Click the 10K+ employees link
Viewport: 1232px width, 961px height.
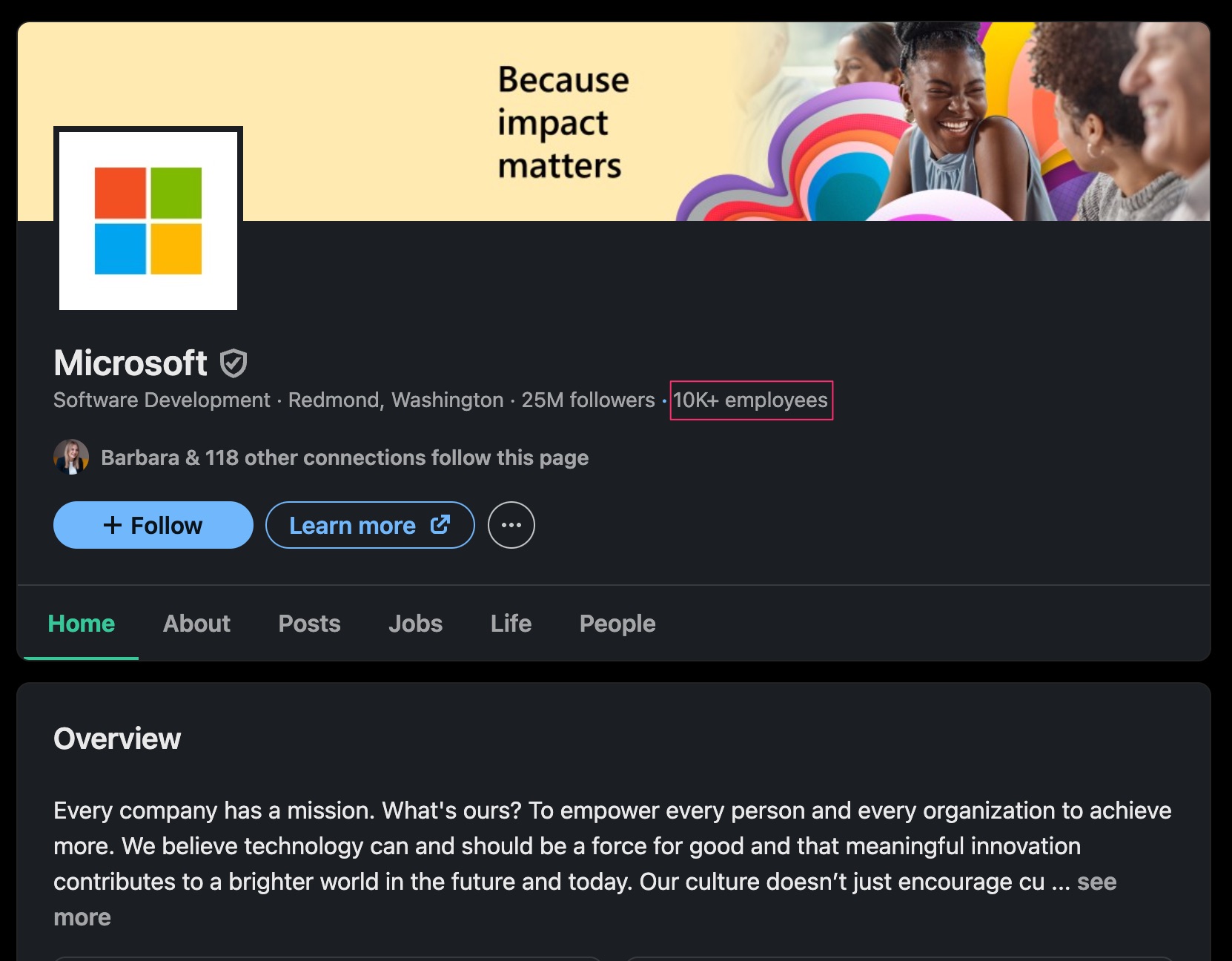tap(750, 400)
